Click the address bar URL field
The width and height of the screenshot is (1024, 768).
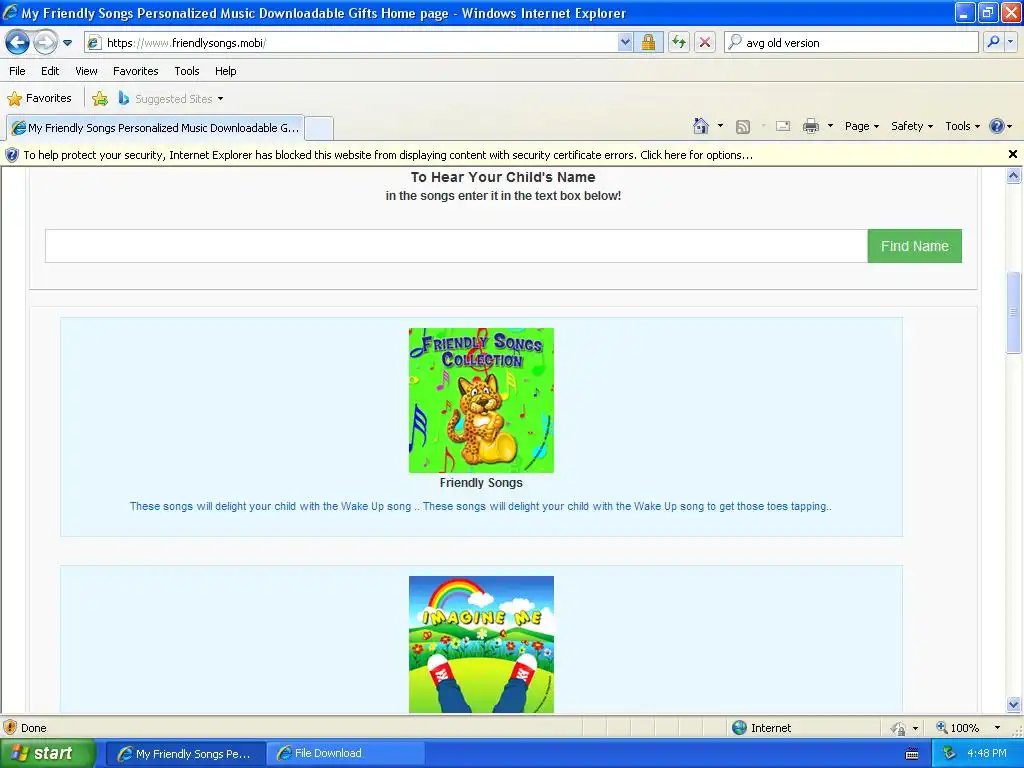pyautogui.click(x=353, y=43)
